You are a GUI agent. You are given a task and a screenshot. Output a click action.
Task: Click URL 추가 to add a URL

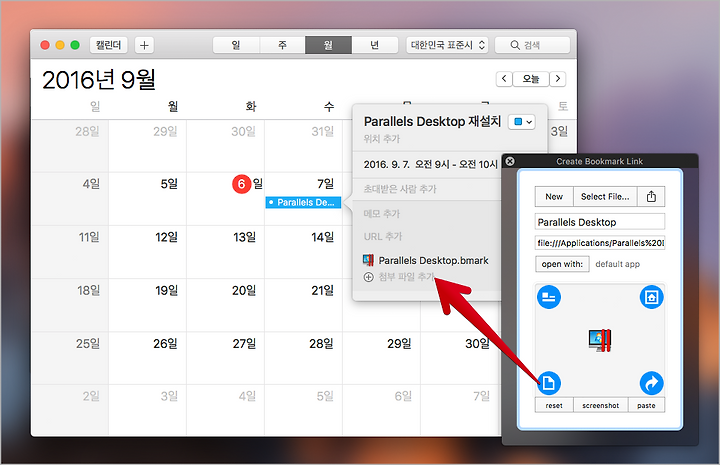coord(382,236)
